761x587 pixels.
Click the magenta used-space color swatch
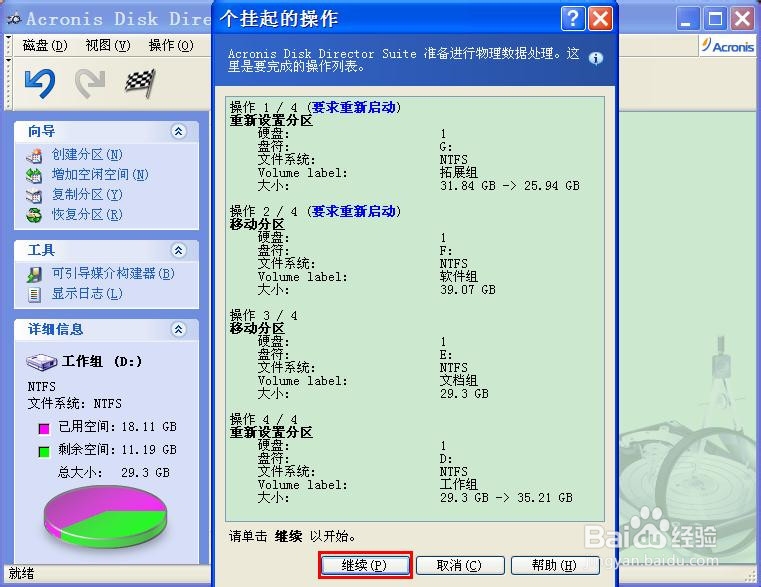pos(44,428)
